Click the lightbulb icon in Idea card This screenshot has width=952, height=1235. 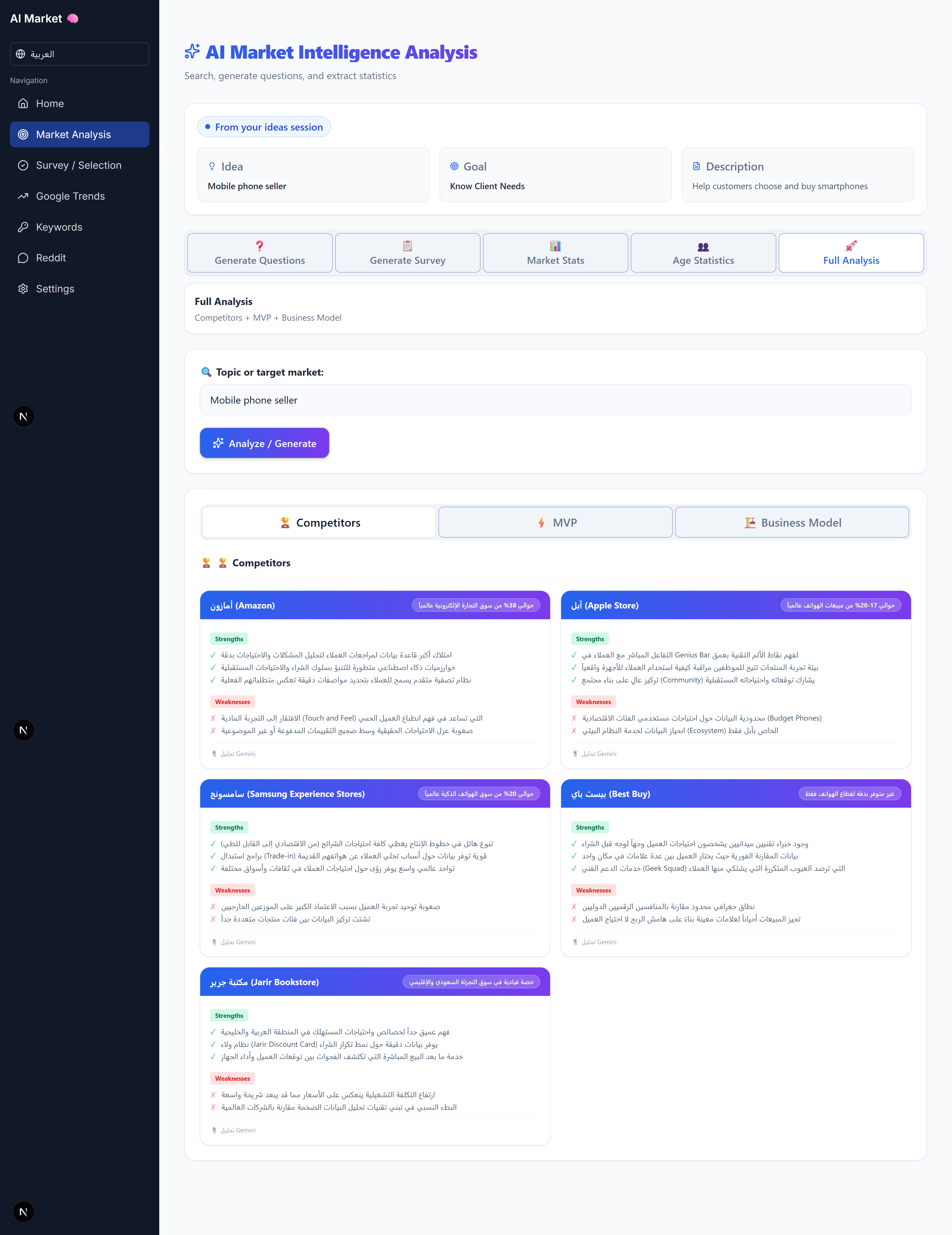point(212,166)
